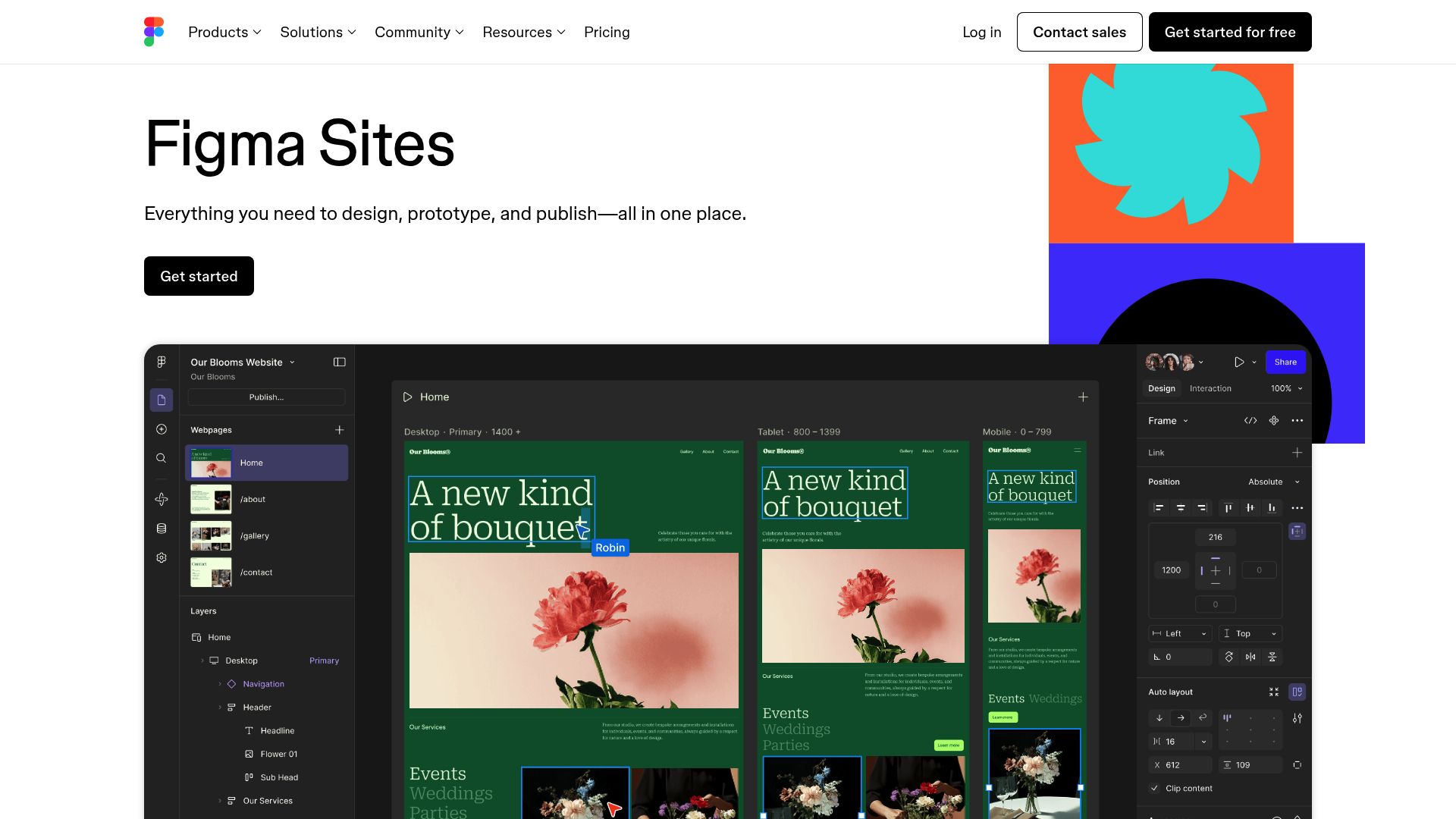Click the Publish... button
Image resolution: width=1456 pixels, height=819 pixels.
click(266, 397)
